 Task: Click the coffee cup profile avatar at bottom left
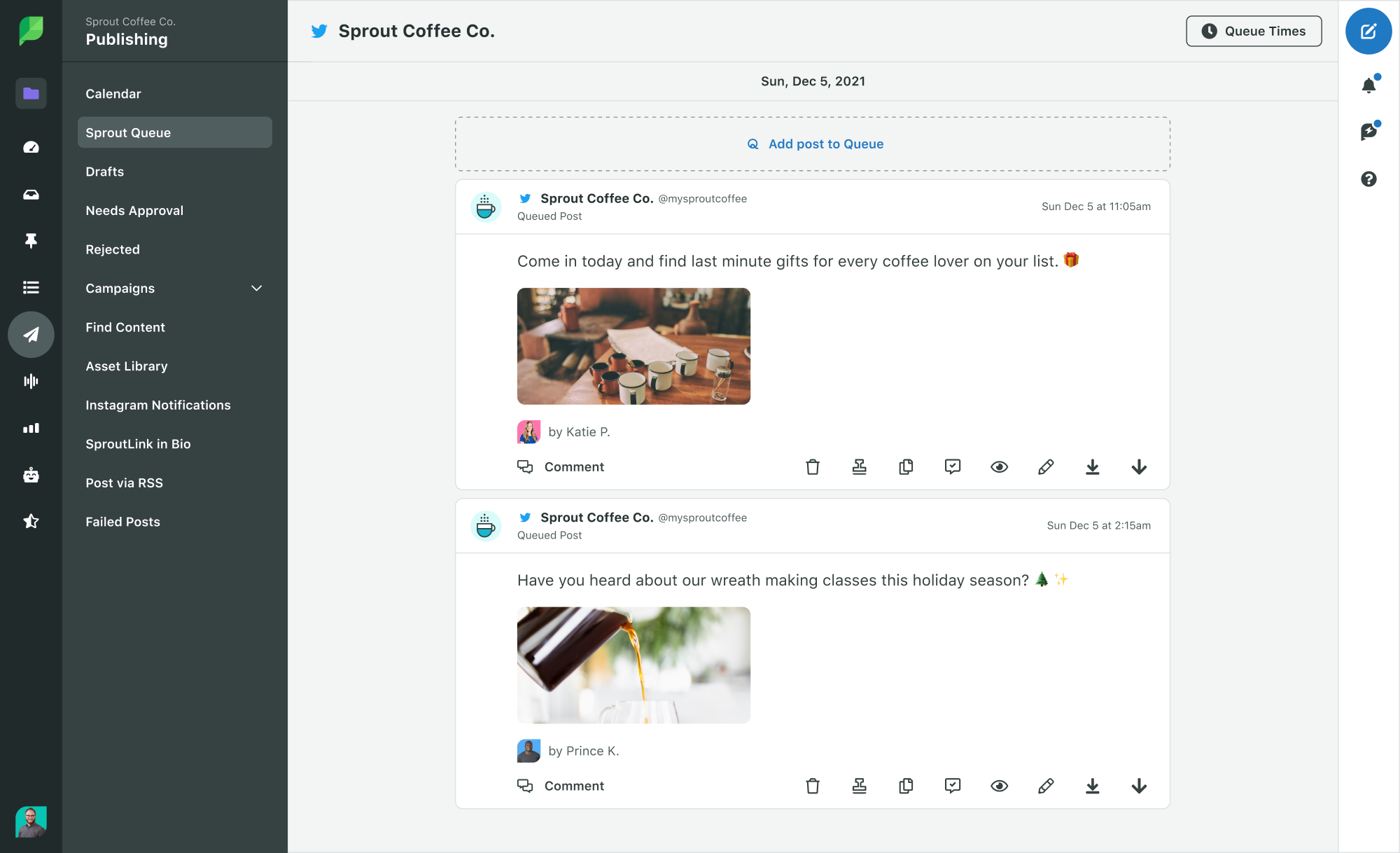pos(485,525)
